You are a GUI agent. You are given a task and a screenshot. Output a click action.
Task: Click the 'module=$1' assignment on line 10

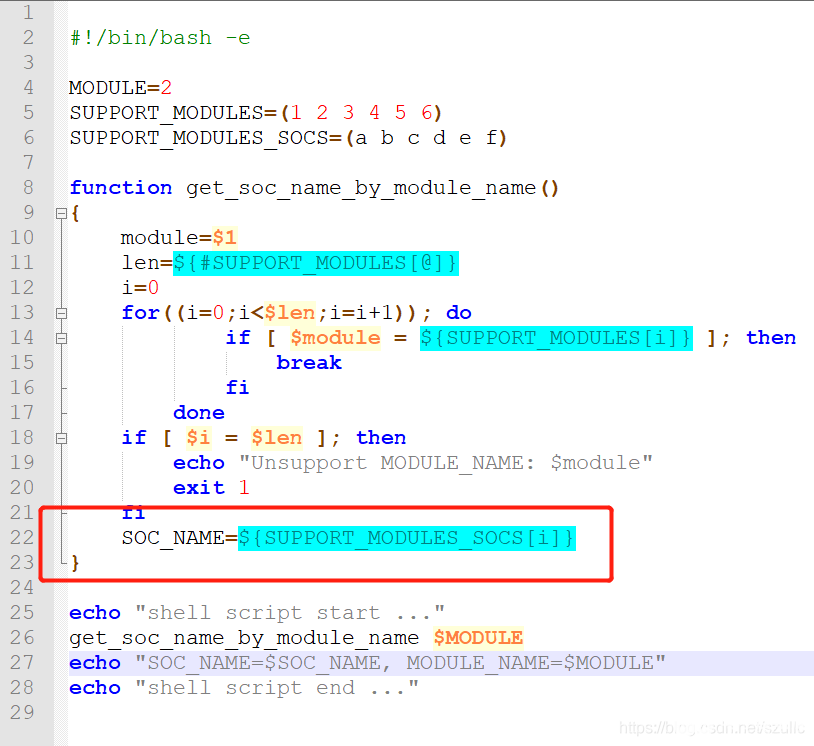coord(179,238)
